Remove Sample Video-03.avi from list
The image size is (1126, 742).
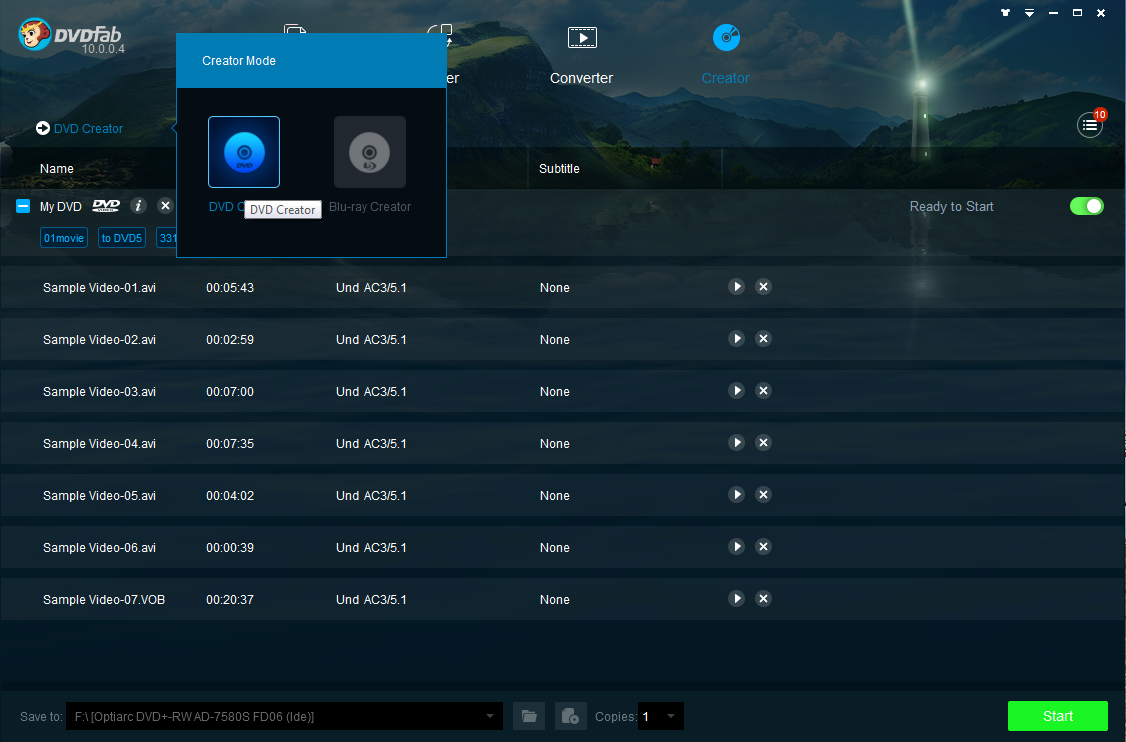click(763, 391)
